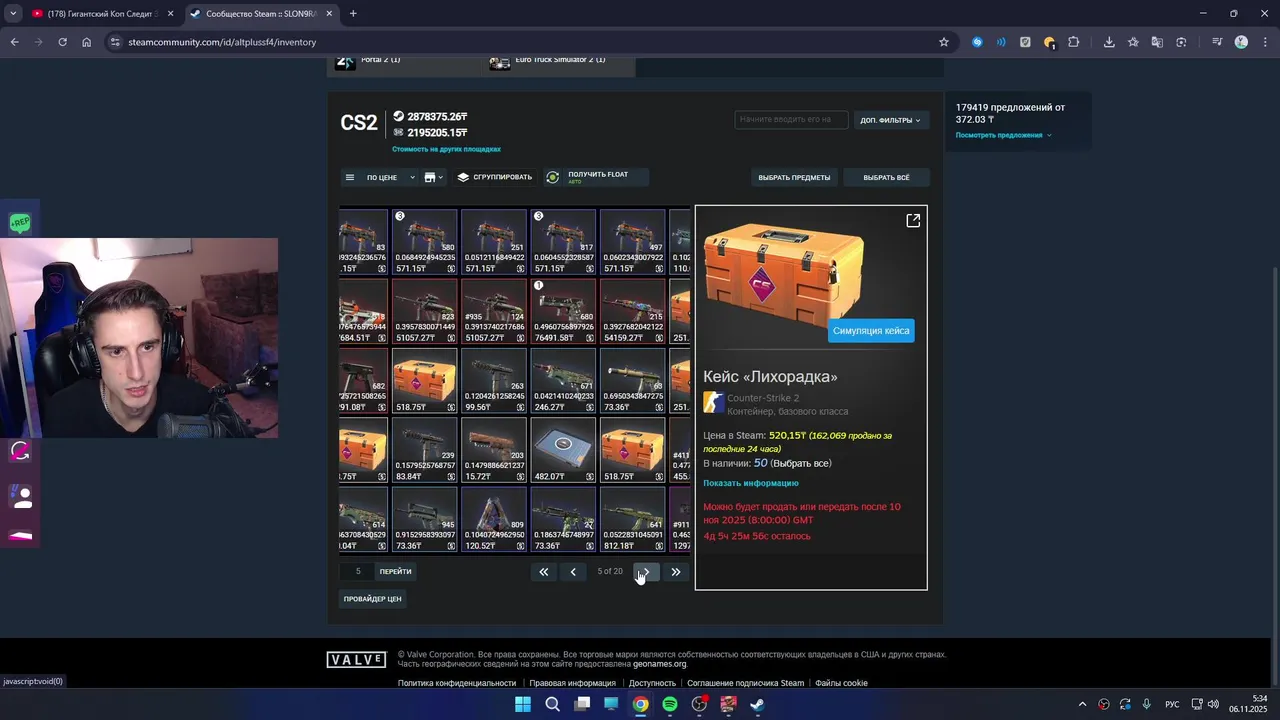Viewport: 1280px width, 720px height.
Task: Open Spotify from the taskbar
Action: pos(670,704)
